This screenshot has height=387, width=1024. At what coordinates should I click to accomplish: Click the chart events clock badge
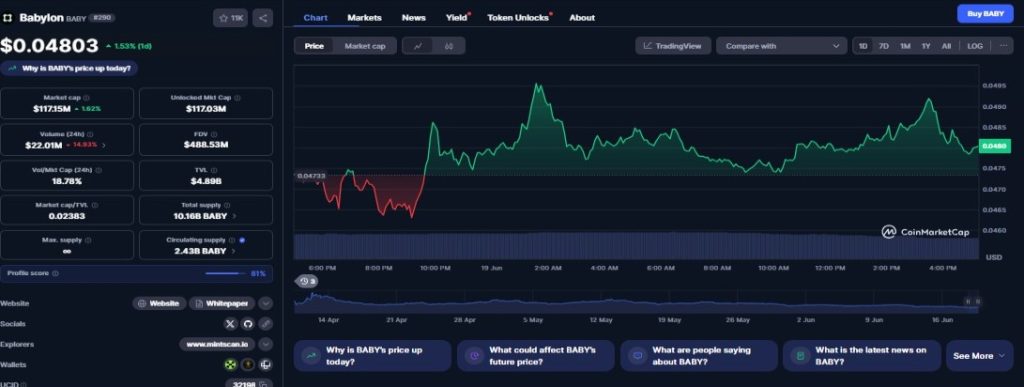[307, 281]
